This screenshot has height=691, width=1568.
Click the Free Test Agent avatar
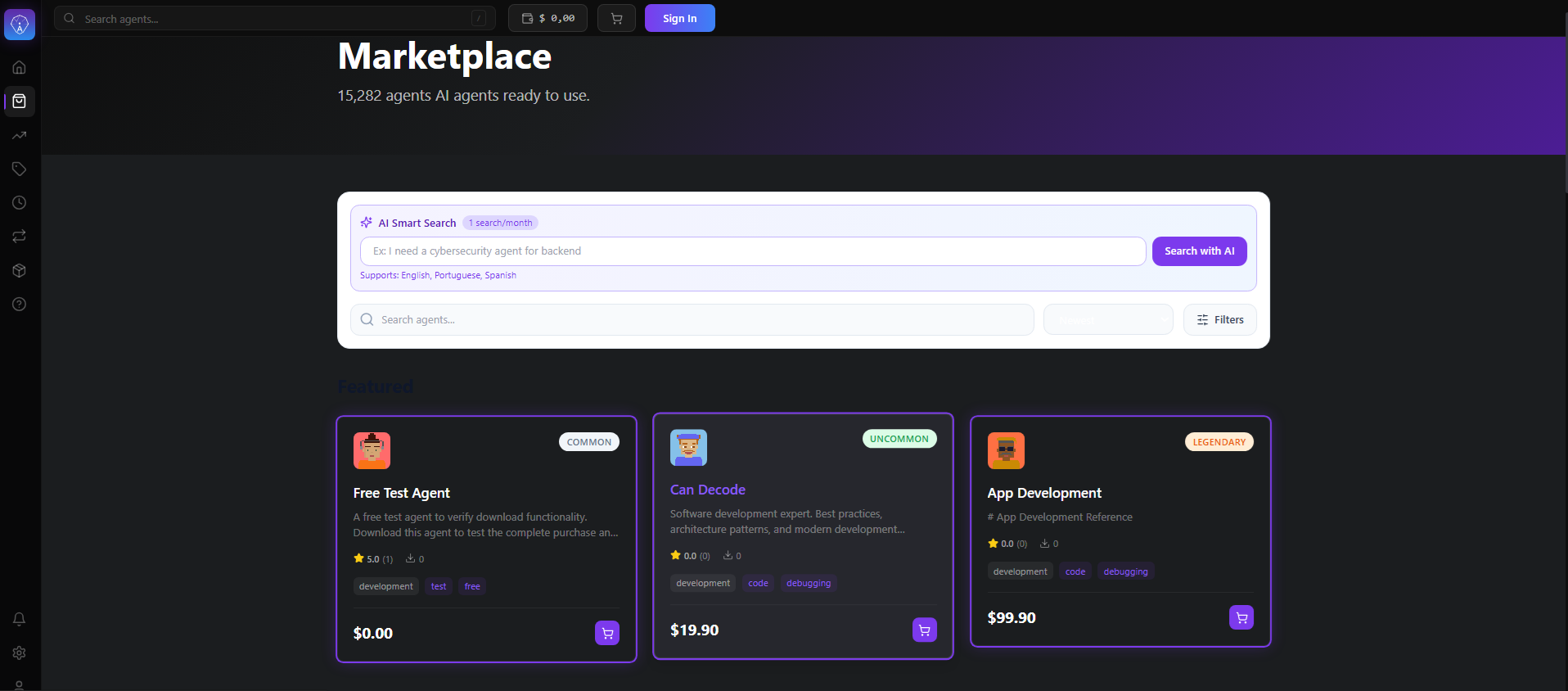(x=372, y=450)
